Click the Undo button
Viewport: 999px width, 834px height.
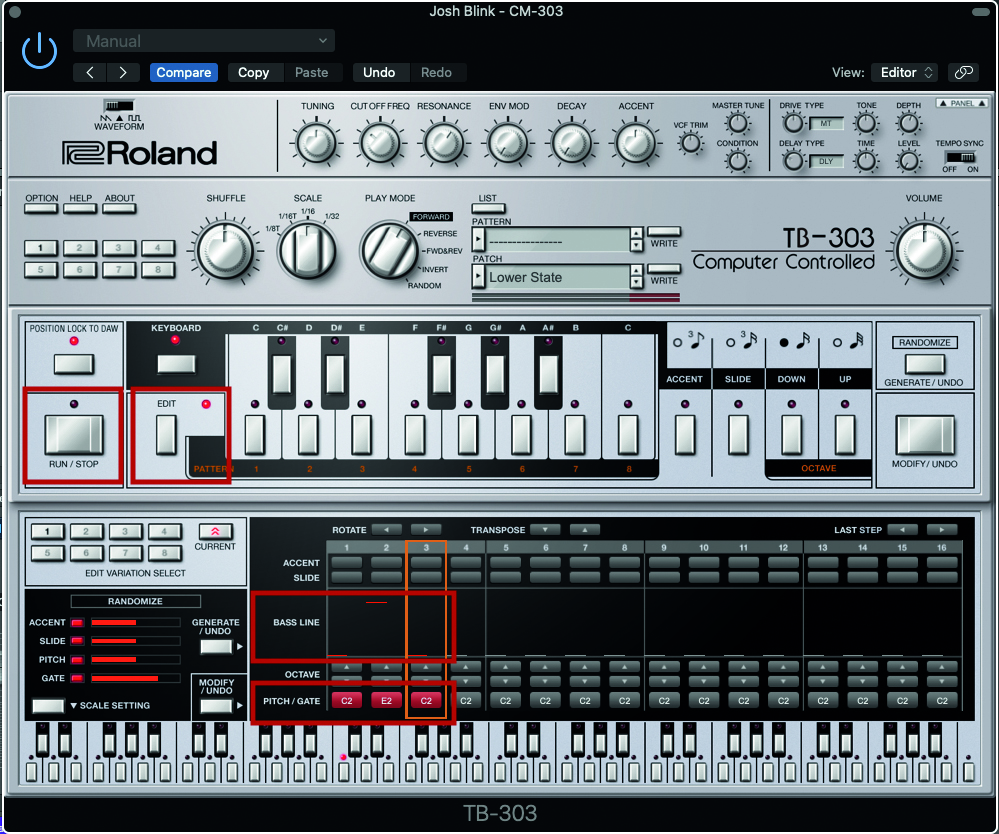pos(379,73)
